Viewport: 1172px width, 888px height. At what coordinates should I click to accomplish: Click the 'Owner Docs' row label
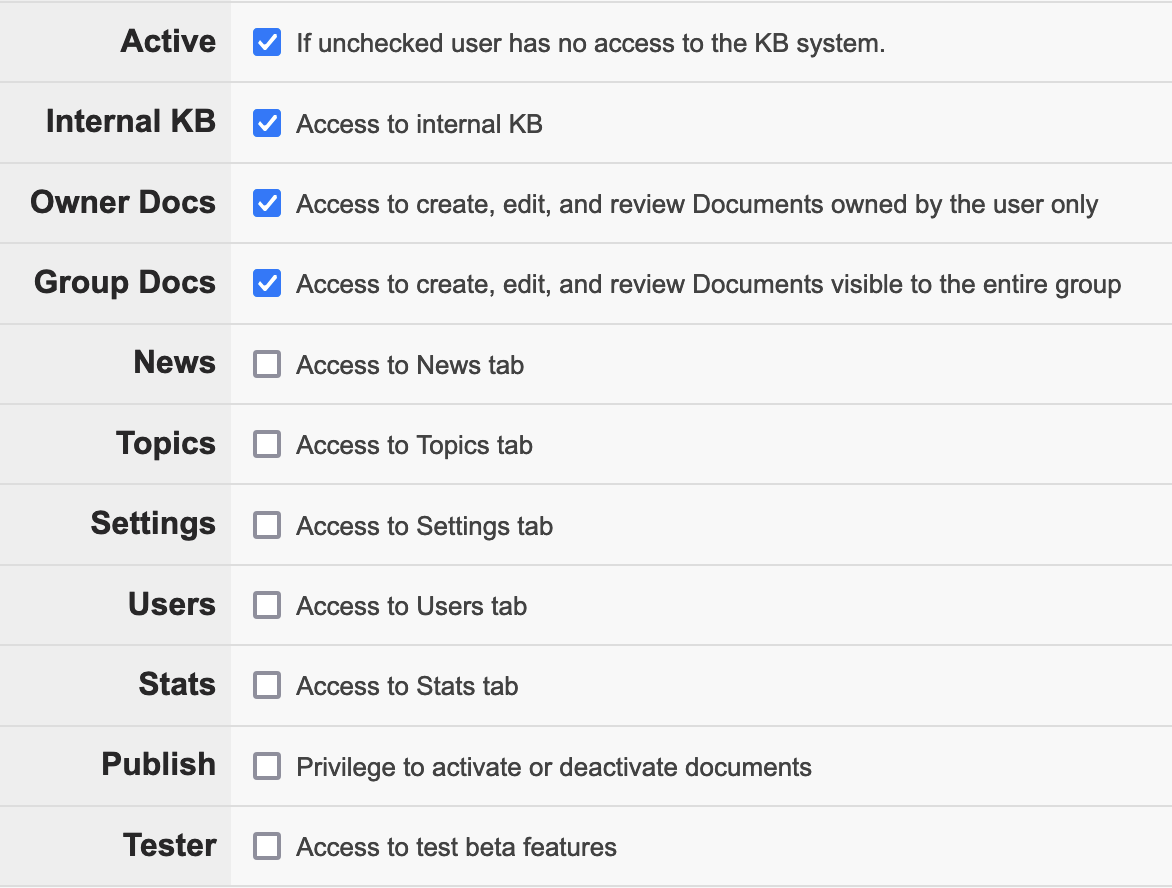123,202
